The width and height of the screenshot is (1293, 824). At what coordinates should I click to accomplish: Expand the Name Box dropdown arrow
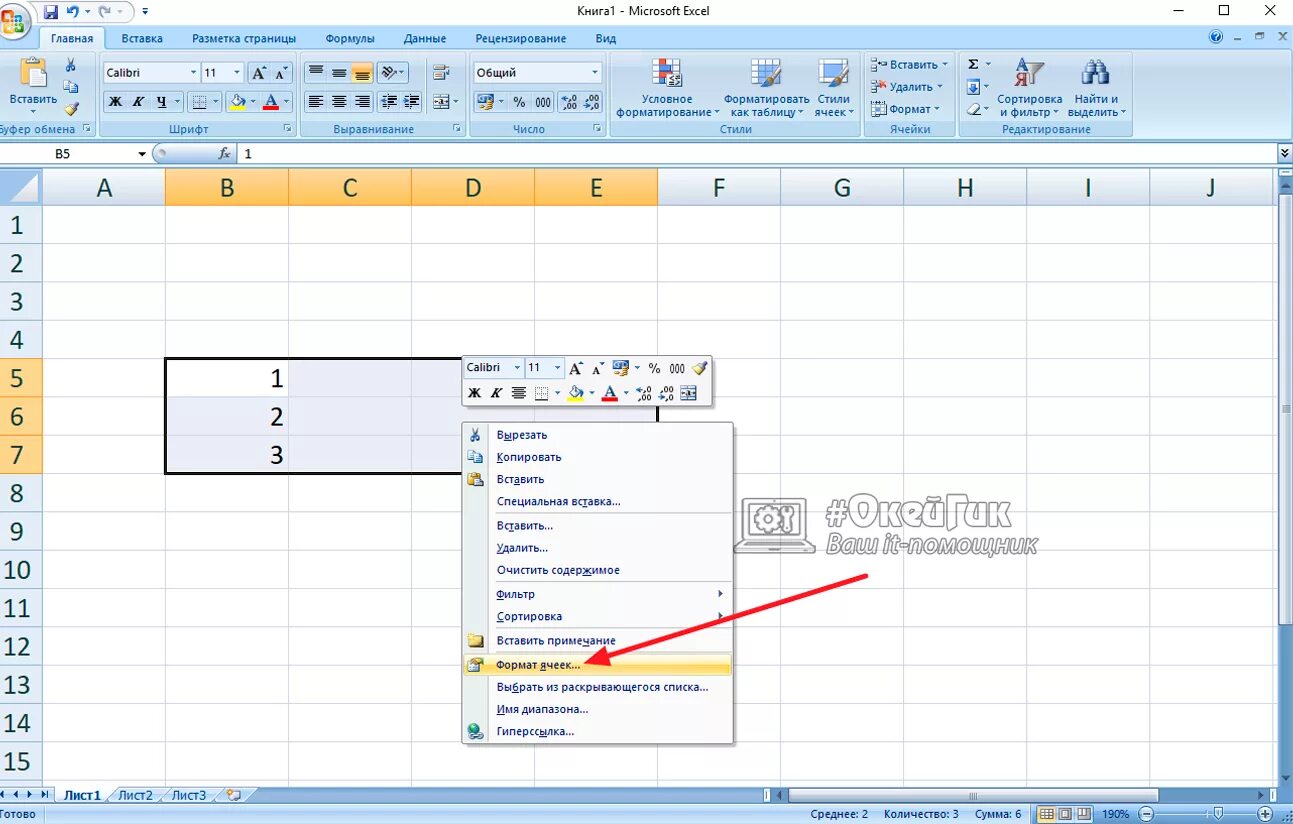point(141,154)
